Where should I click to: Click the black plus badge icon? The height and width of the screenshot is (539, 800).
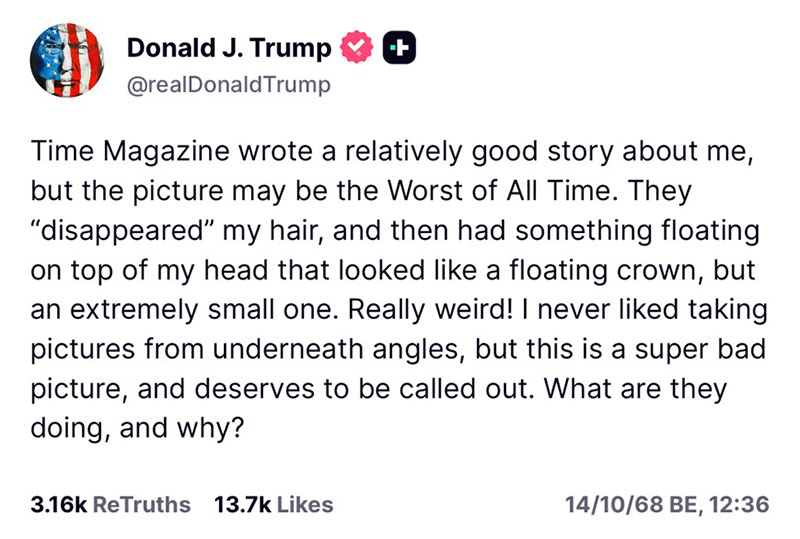coord(397,45)
